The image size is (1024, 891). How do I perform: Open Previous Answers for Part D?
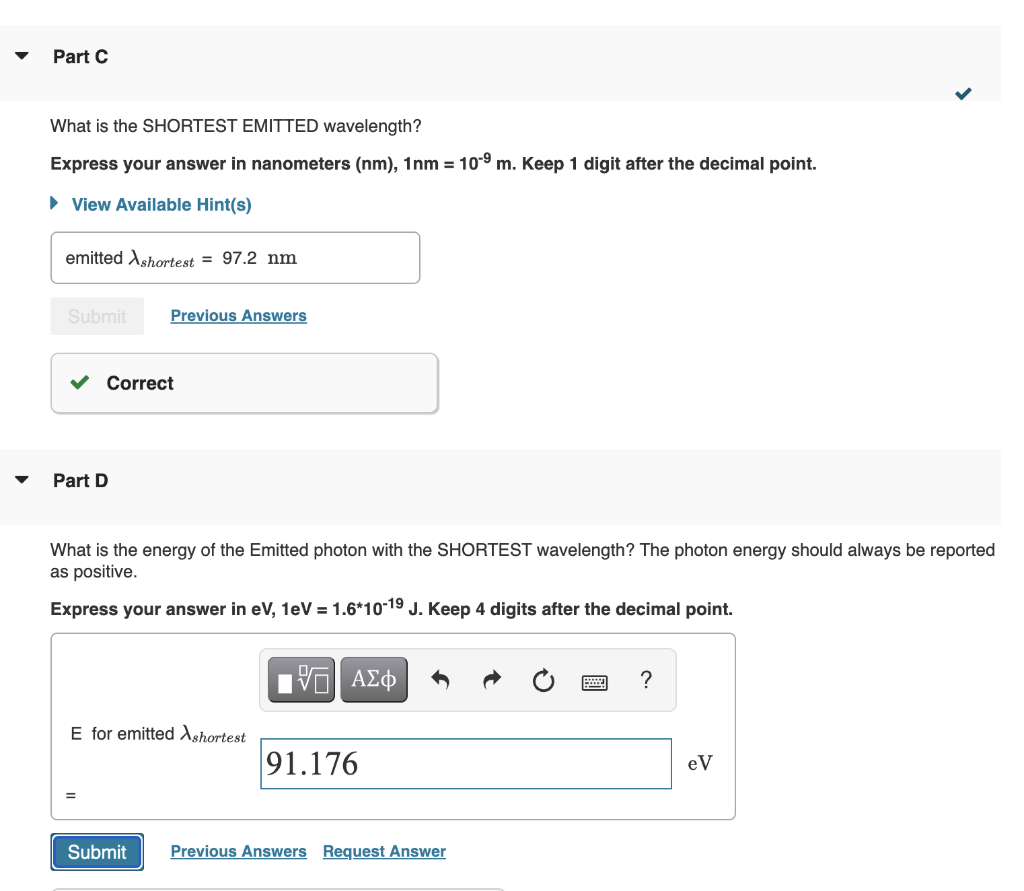click(238, 851)
